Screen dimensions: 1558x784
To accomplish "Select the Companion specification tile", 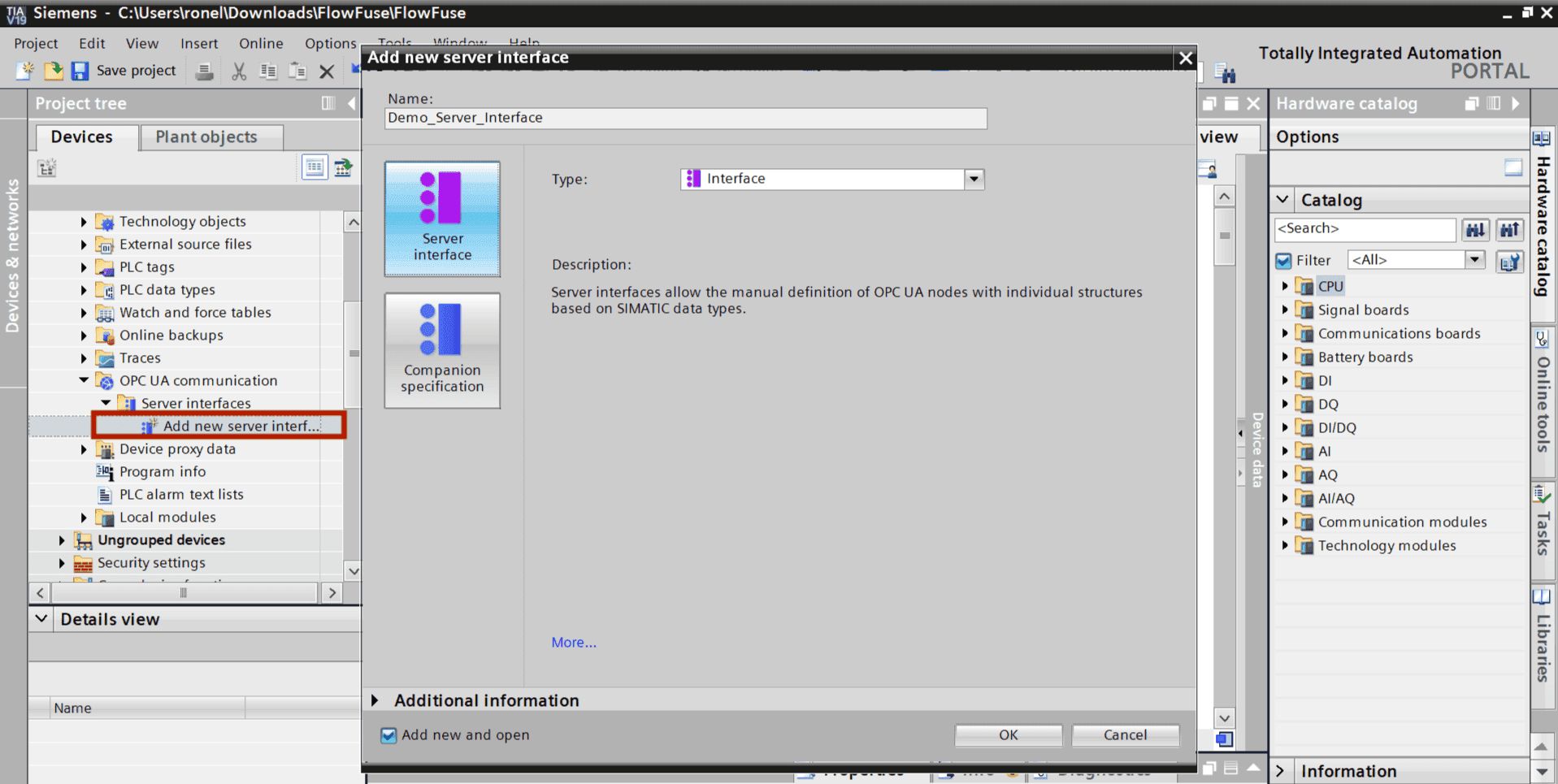I will point(441,349).
